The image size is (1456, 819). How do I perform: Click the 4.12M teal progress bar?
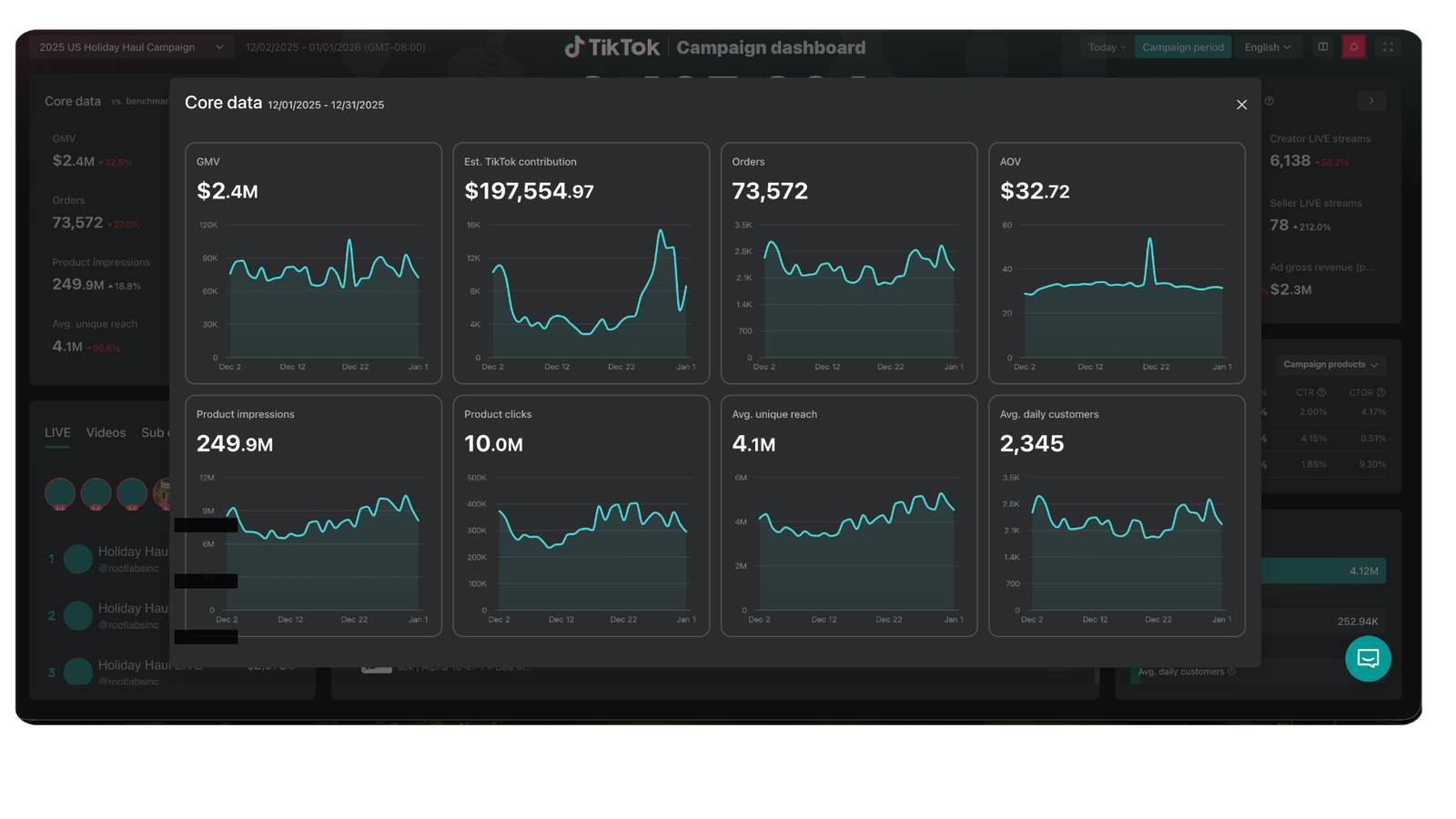coord(1323,571)
